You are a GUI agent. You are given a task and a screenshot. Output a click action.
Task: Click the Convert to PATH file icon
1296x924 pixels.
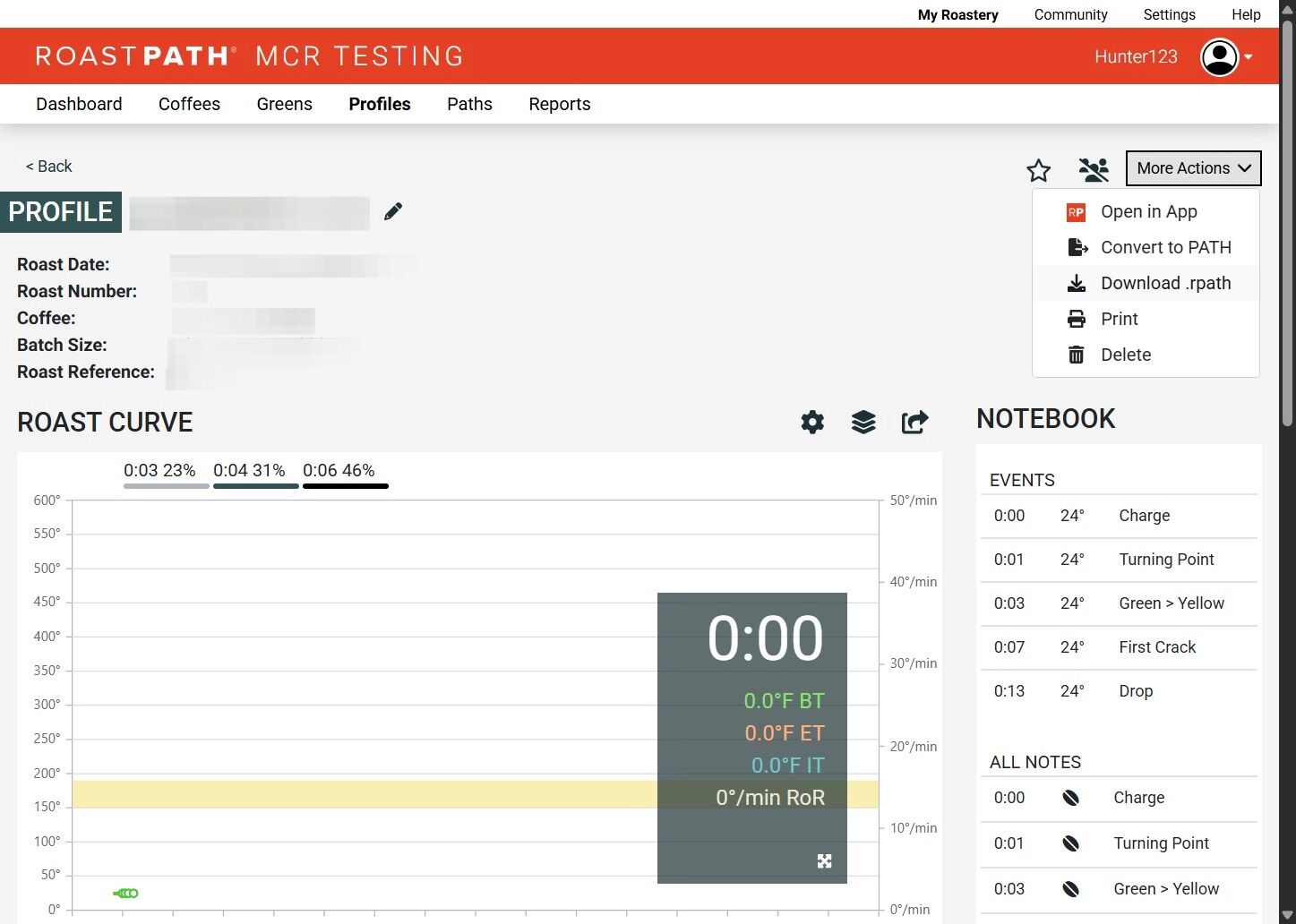tap(1077, 247)
